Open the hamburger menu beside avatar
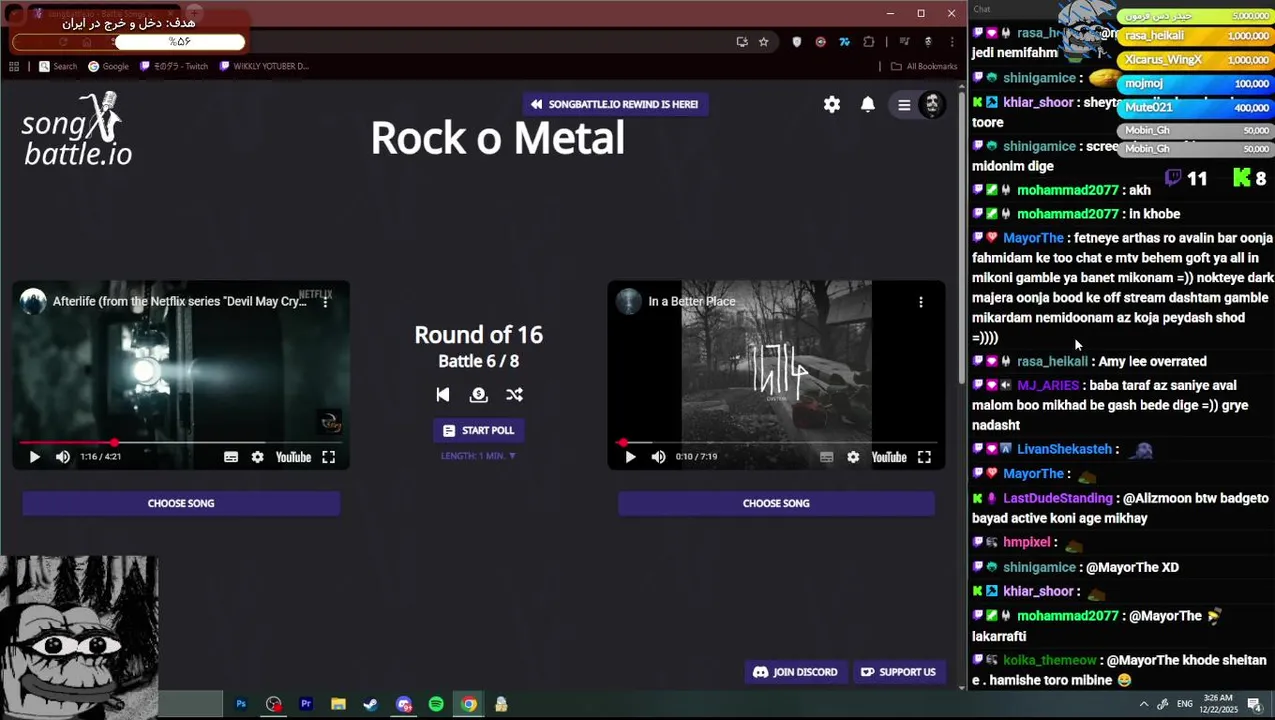Viewport: 1275px width, 720px height. [904, 104]
